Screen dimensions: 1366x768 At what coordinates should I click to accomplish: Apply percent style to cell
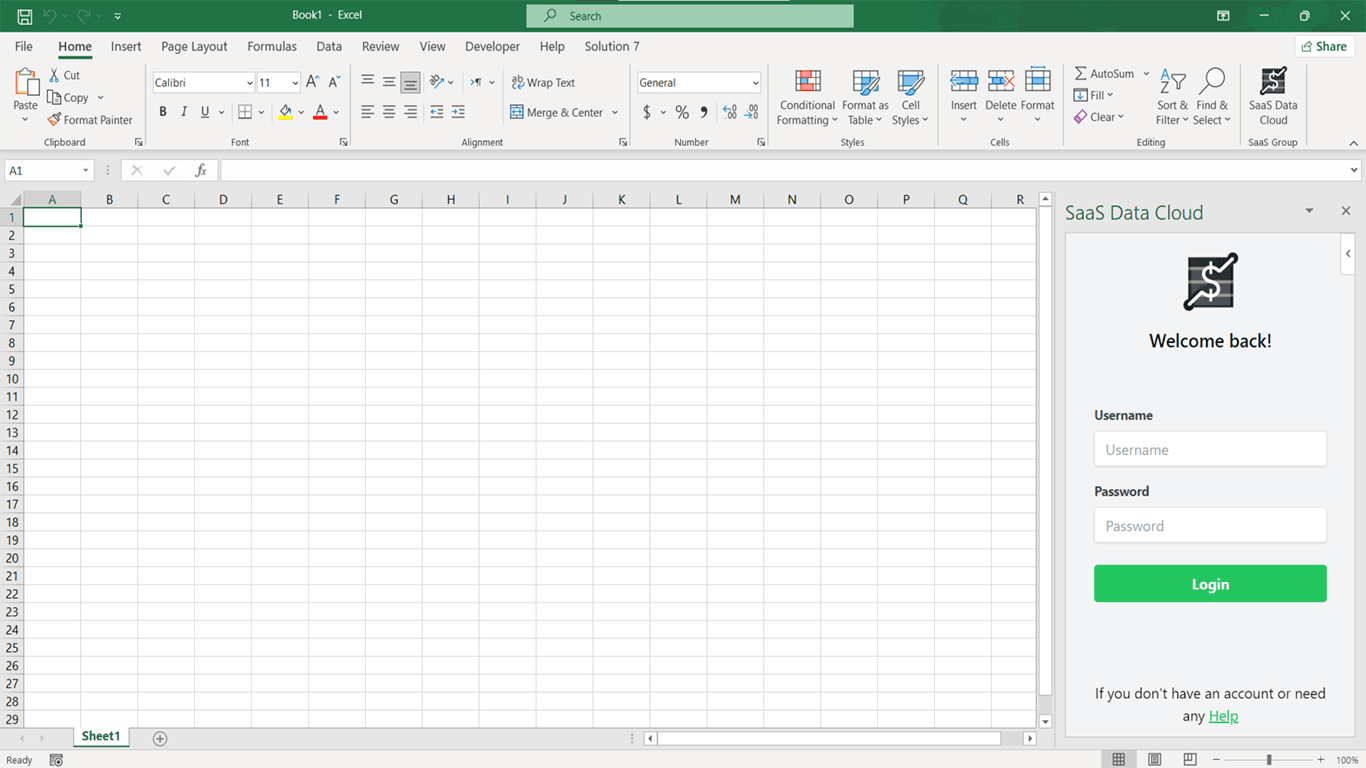click(x=682, y=112)
